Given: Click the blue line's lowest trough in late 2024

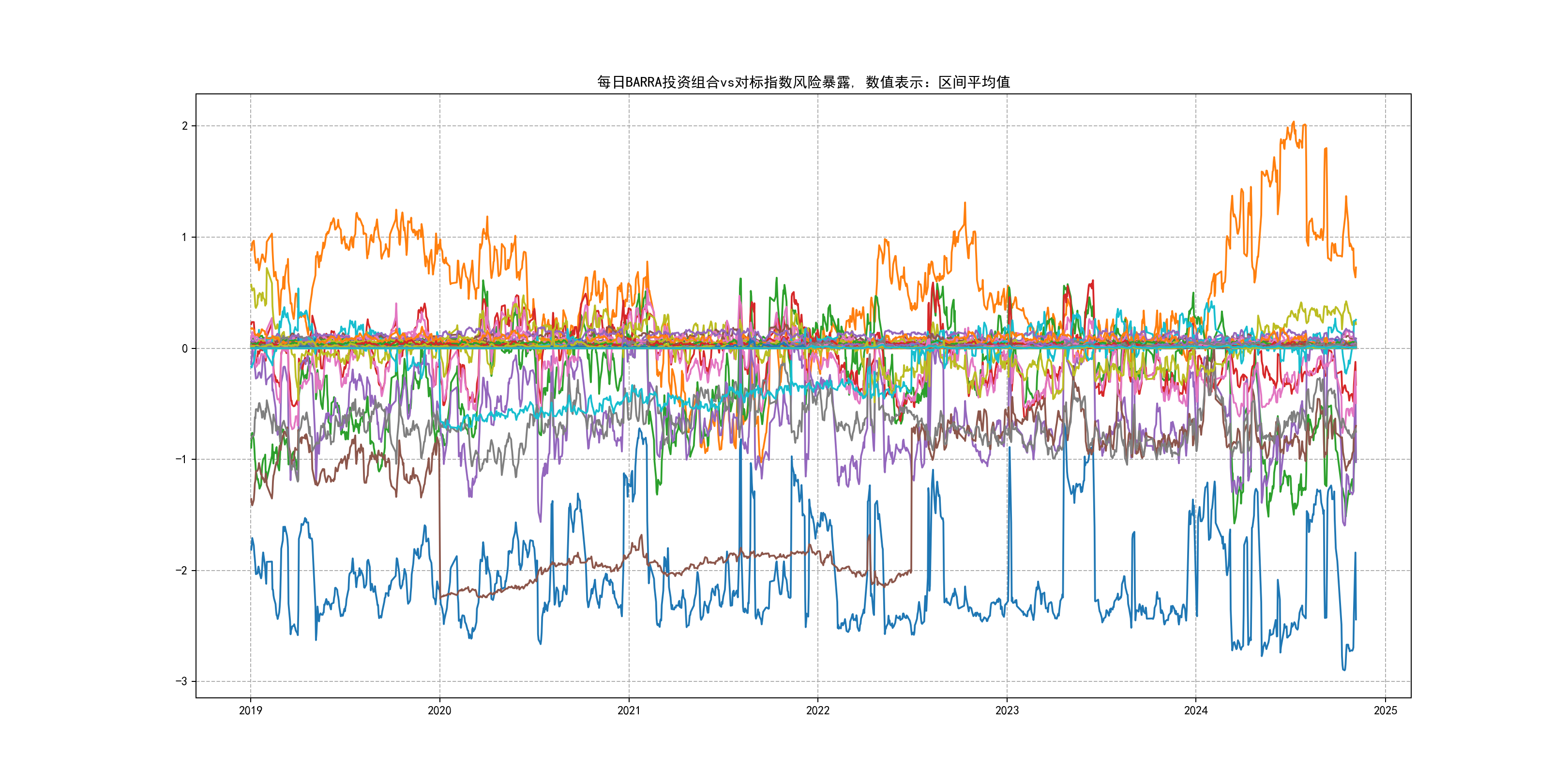Looking at the screenshot, I should (x=1344, y=670).
